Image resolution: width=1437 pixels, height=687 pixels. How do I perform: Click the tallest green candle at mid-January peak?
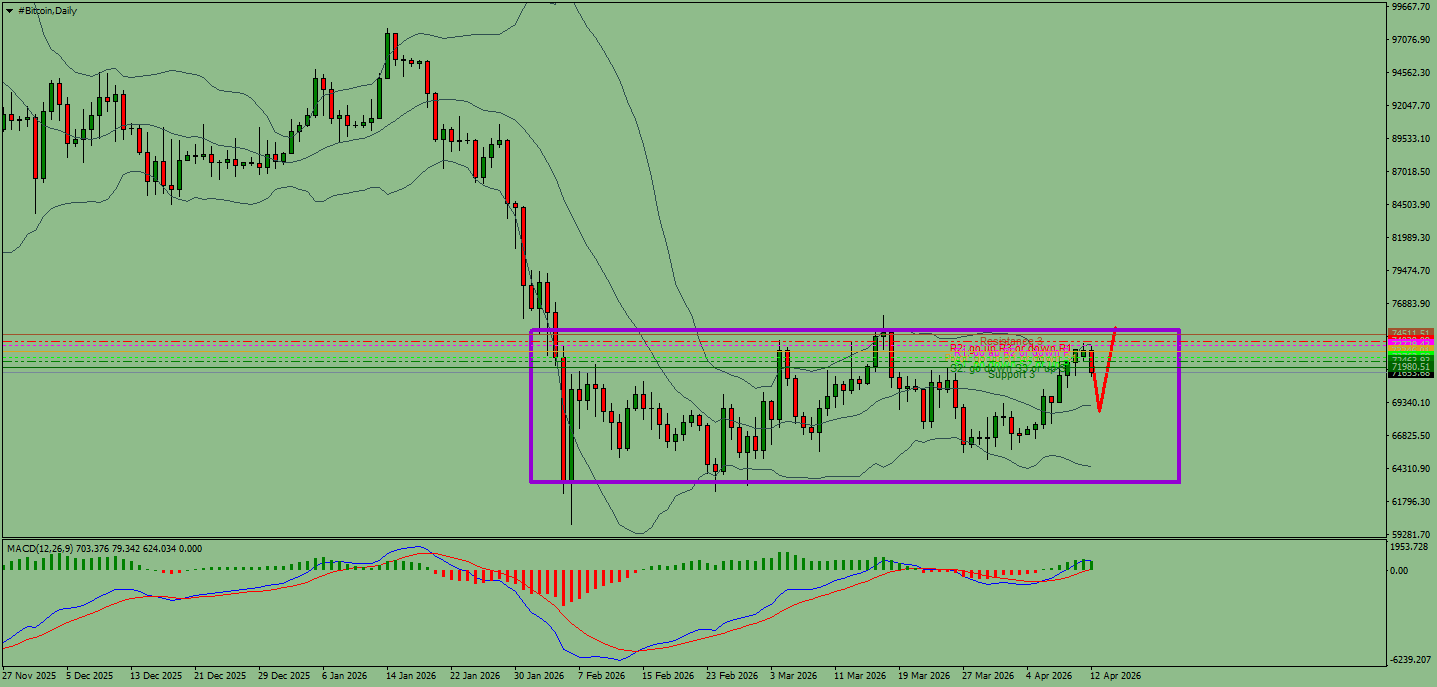coord(387,55)
